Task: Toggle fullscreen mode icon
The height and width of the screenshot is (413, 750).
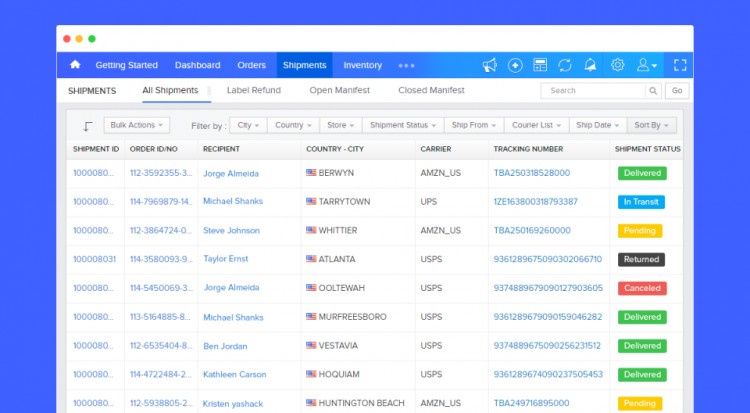Action: click(x=680, y=65)
